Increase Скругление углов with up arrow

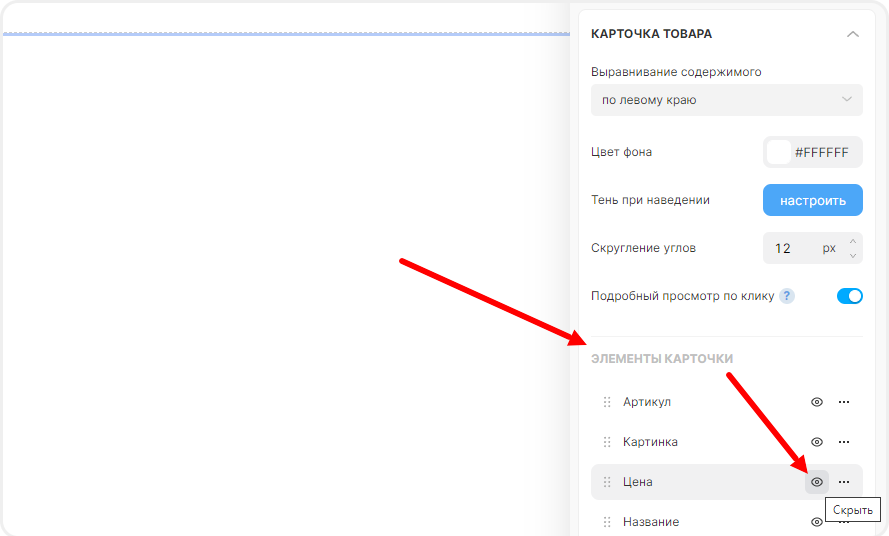tap(853, 241)
